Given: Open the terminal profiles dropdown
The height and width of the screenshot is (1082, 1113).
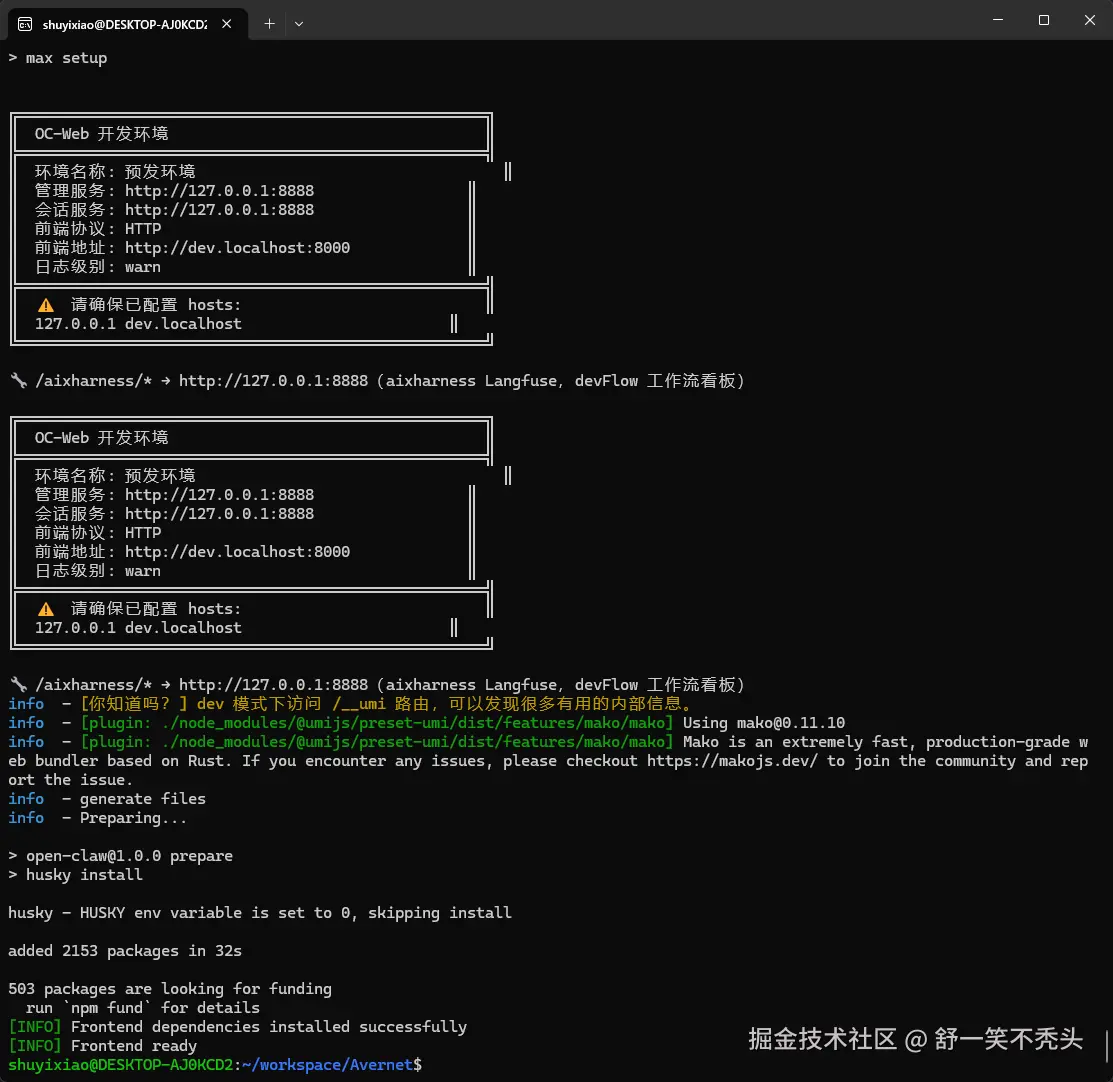Looking at the screenshot, I should [x=299, y=23].
